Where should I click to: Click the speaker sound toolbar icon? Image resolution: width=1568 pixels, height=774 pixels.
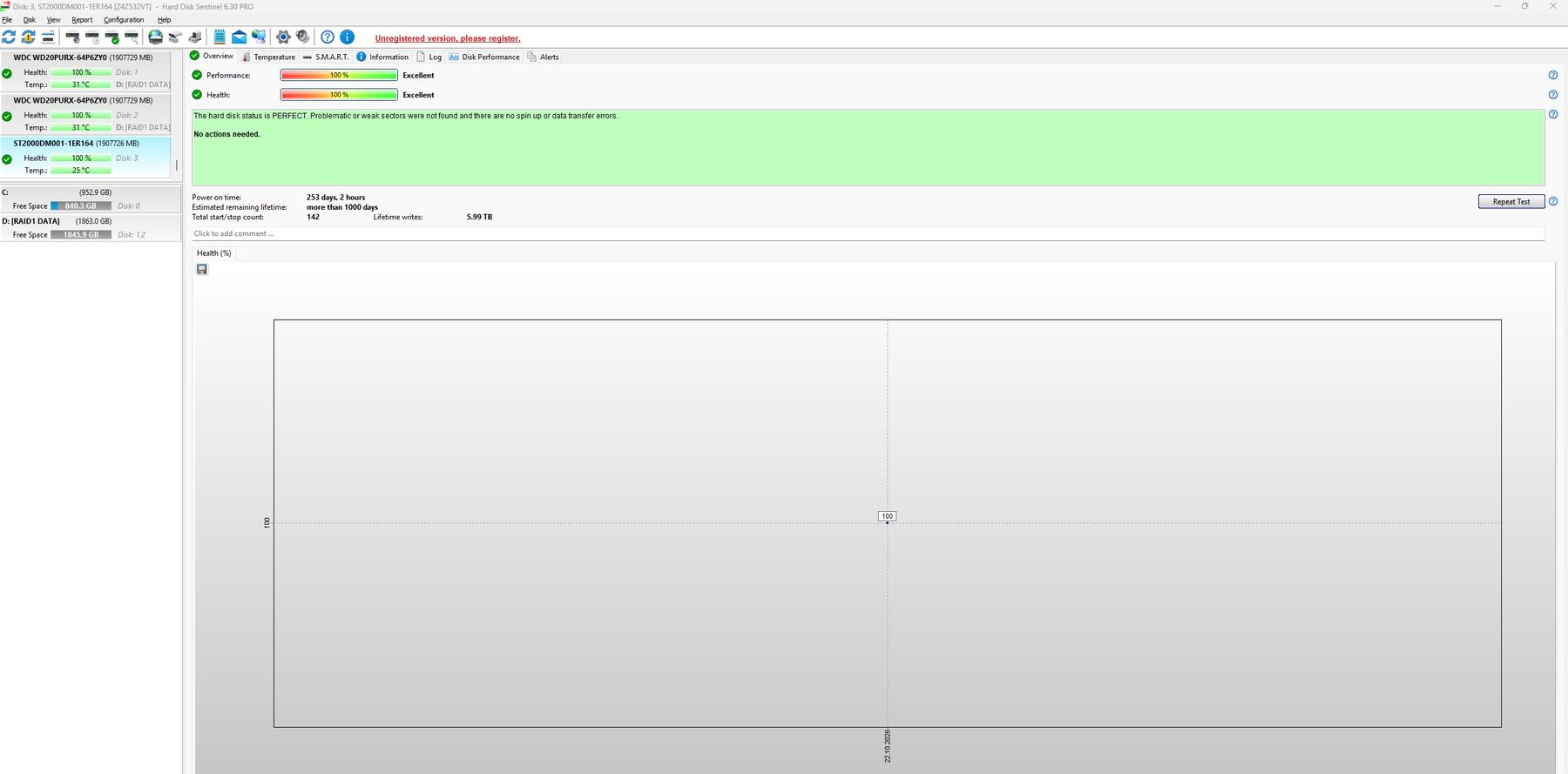coord(302,37)
